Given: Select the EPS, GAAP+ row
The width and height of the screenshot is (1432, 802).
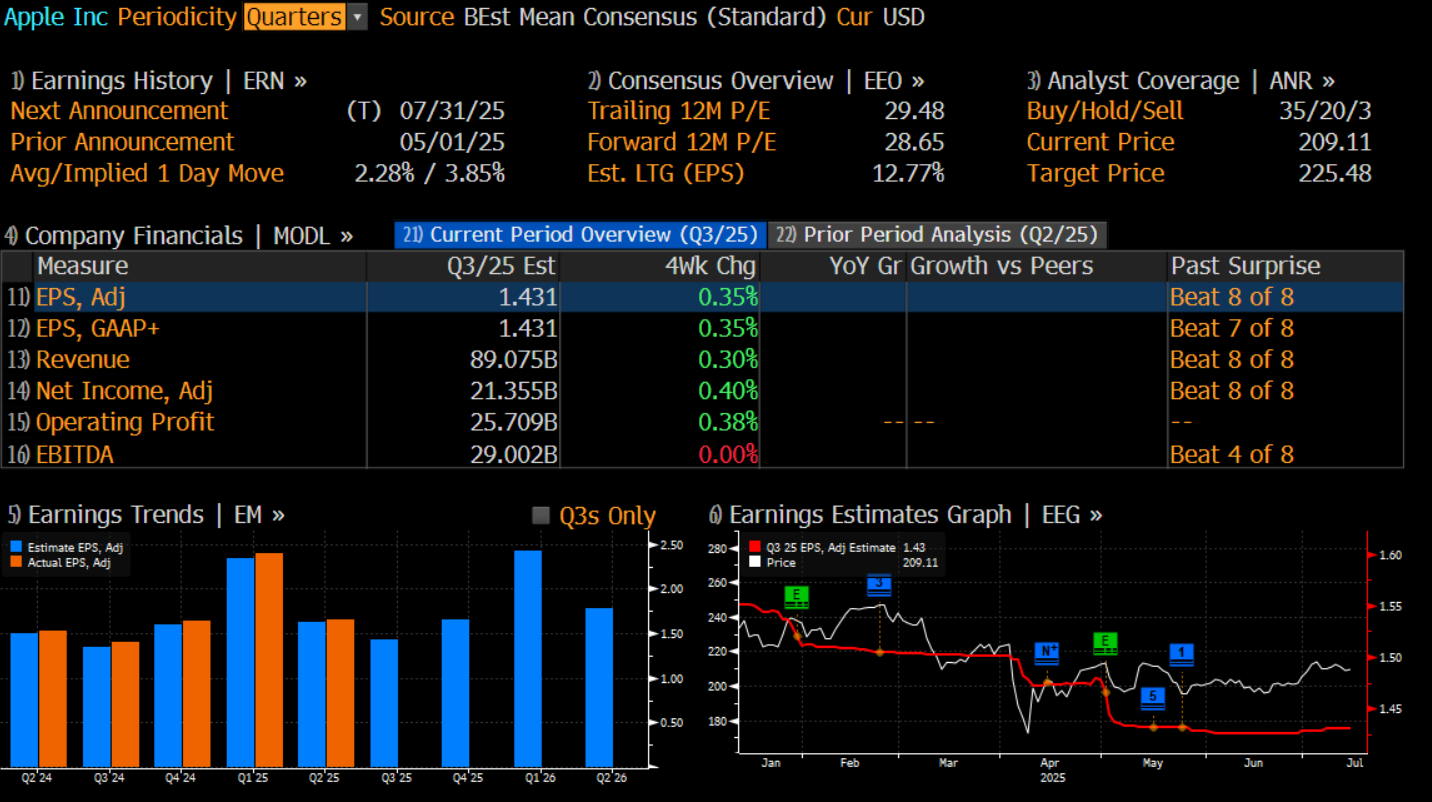Looking at the screenshot, I should tap(702, 328).
